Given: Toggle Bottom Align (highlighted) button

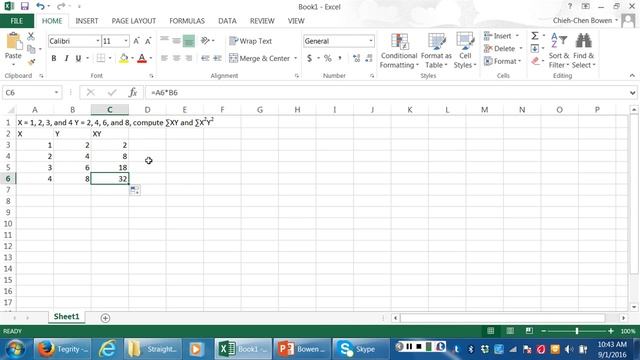Looking at the screenshot, I should (x=189, y=41).
